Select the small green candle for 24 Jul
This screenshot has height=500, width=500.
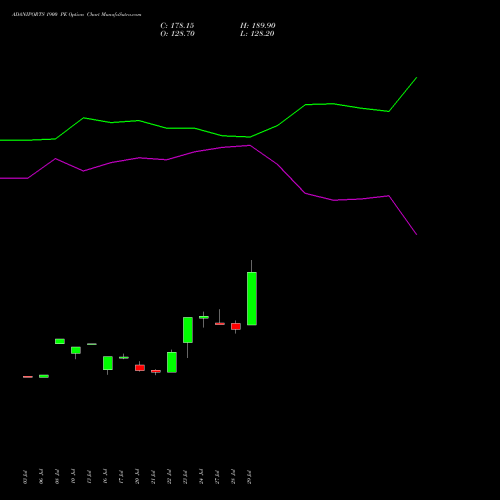click(204, 317)
